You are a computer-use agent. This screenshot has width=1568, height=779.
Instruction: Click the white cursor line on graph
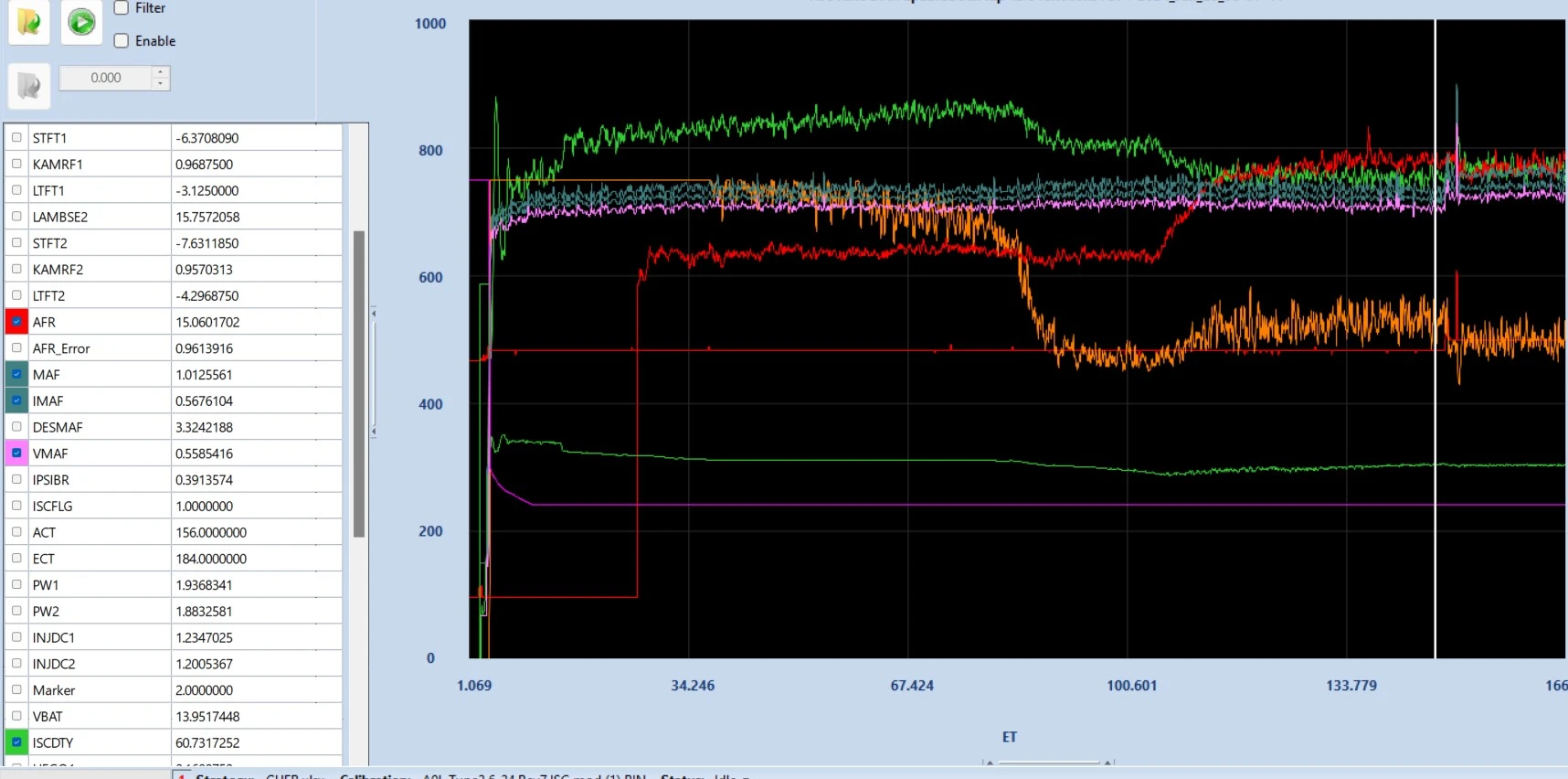(x=1435, y=338)
